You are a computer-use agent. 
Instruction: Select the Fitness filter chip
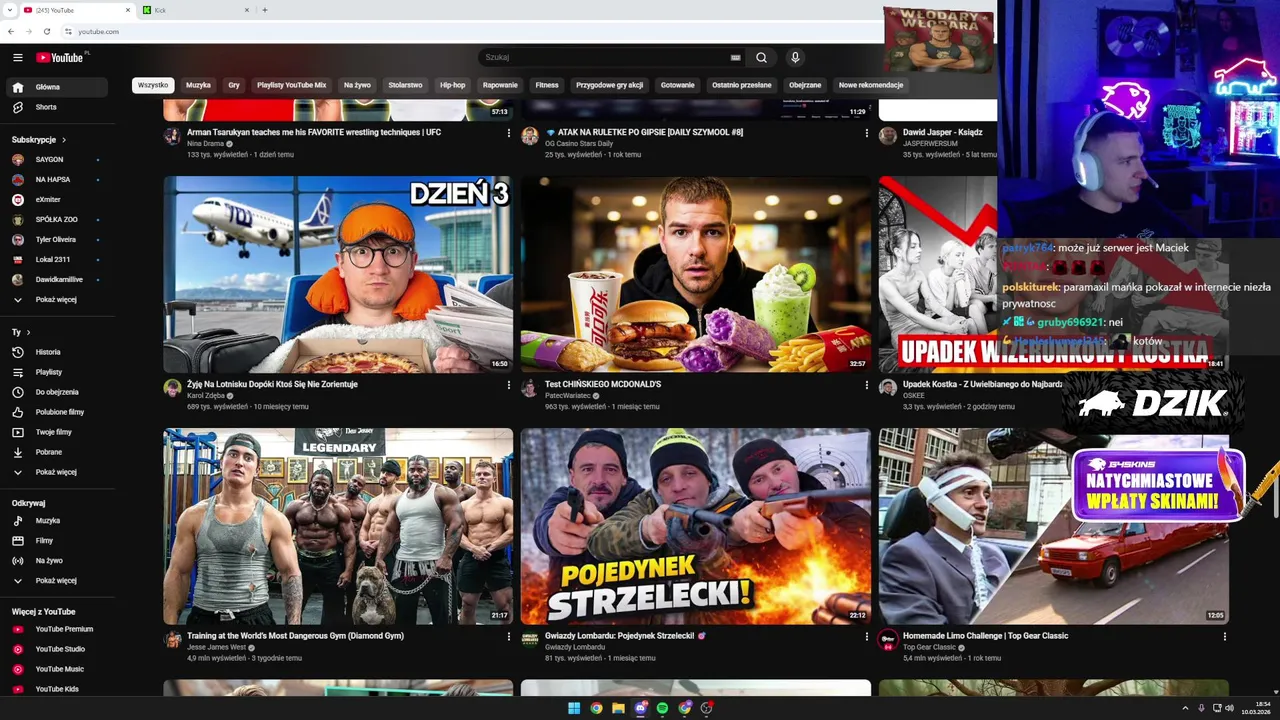point(547,85)
